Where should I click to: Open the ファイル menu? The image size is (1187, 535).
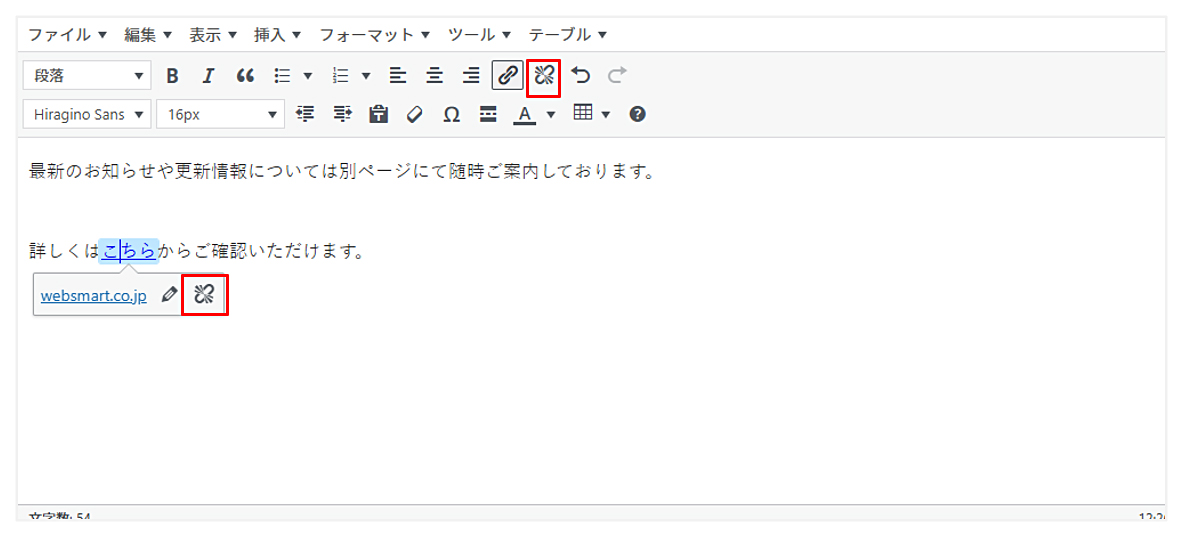[x=67, y=34]
